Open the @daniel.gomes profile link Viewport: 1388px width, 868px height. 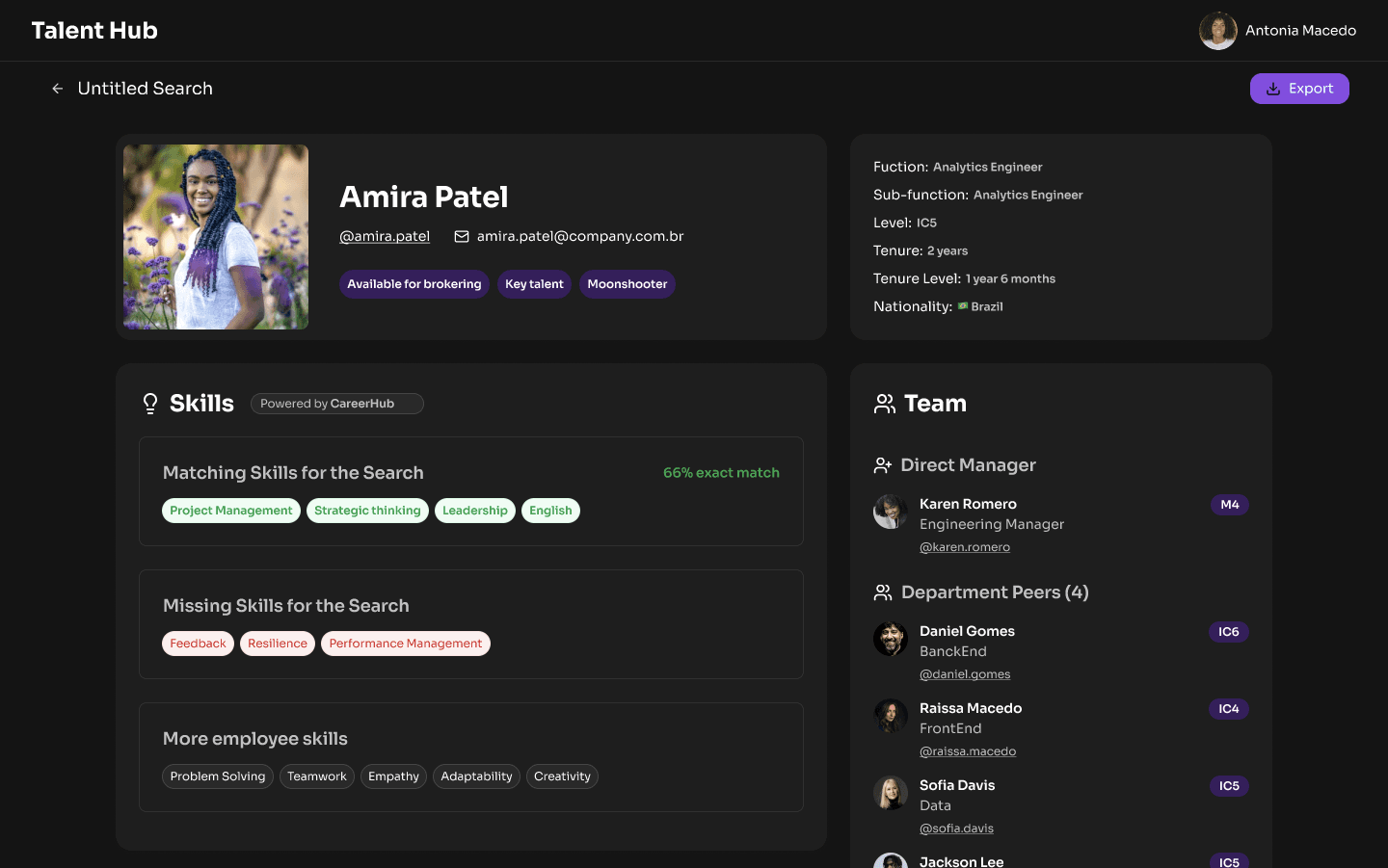tap(965, 674)
